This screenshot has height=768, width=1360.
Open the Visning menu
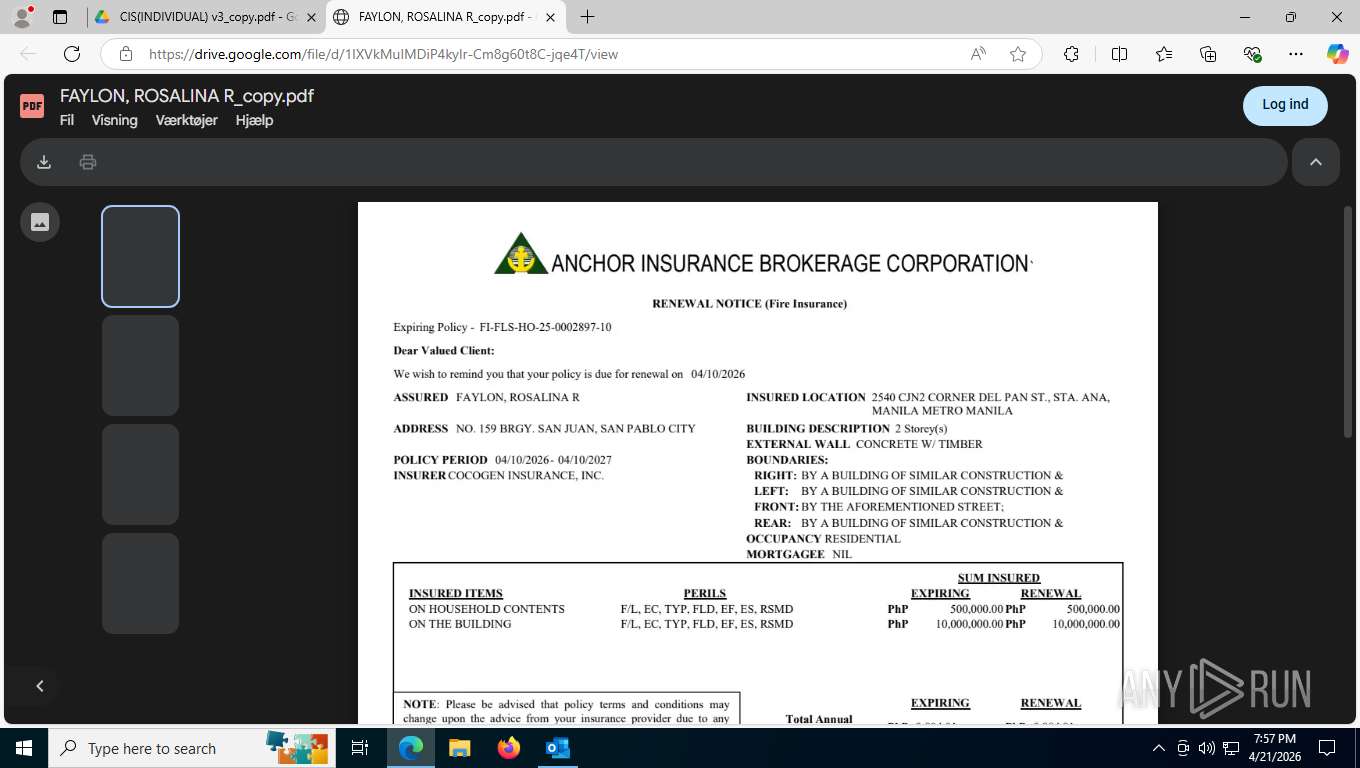pyautogui.click(x=114, y=120)
